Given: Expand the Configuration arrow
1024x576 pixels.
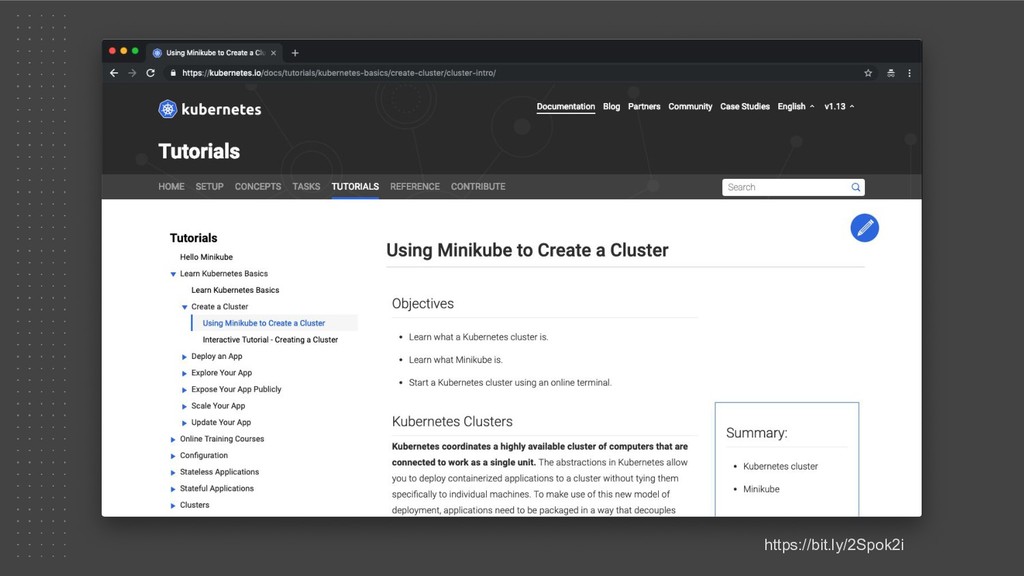Looking at the screenshot, I should coord(173,456).
